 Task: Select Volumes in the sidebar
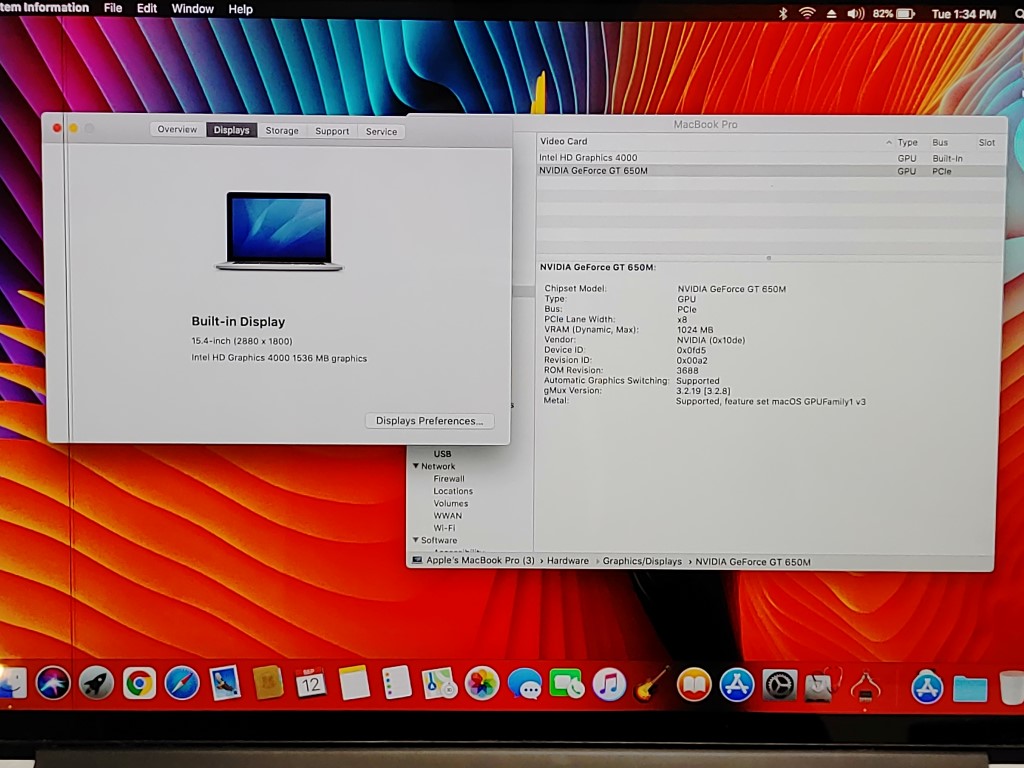tap(451, 504)
